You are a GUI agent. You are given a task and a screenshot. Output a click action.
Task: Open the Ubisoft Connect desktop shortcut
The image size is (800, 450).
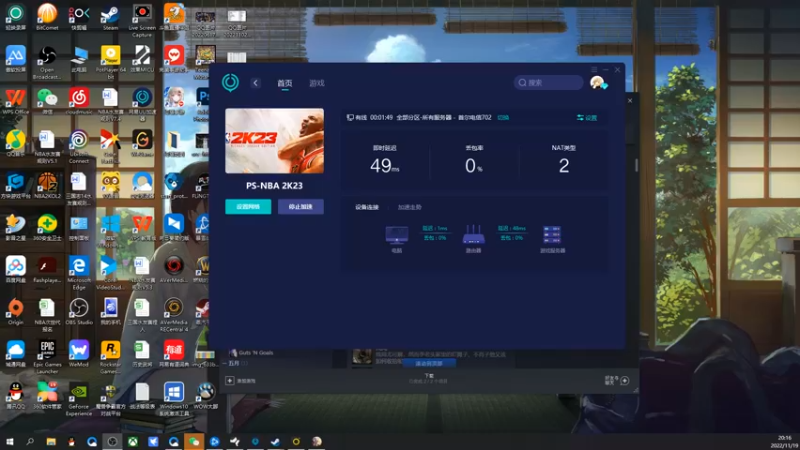pyautogui.click(x=79, y=147)
